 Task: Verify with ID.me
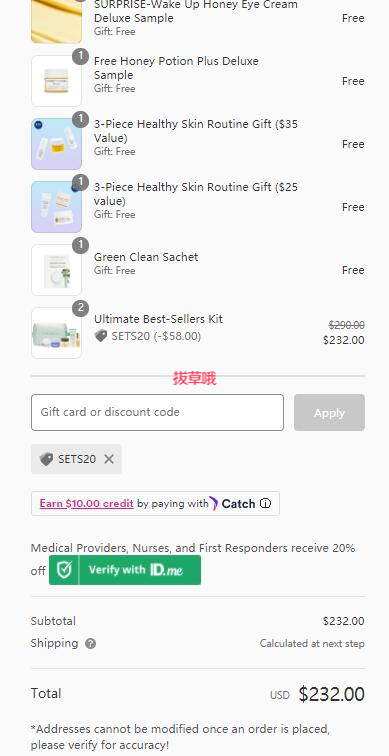coord(125,570)
